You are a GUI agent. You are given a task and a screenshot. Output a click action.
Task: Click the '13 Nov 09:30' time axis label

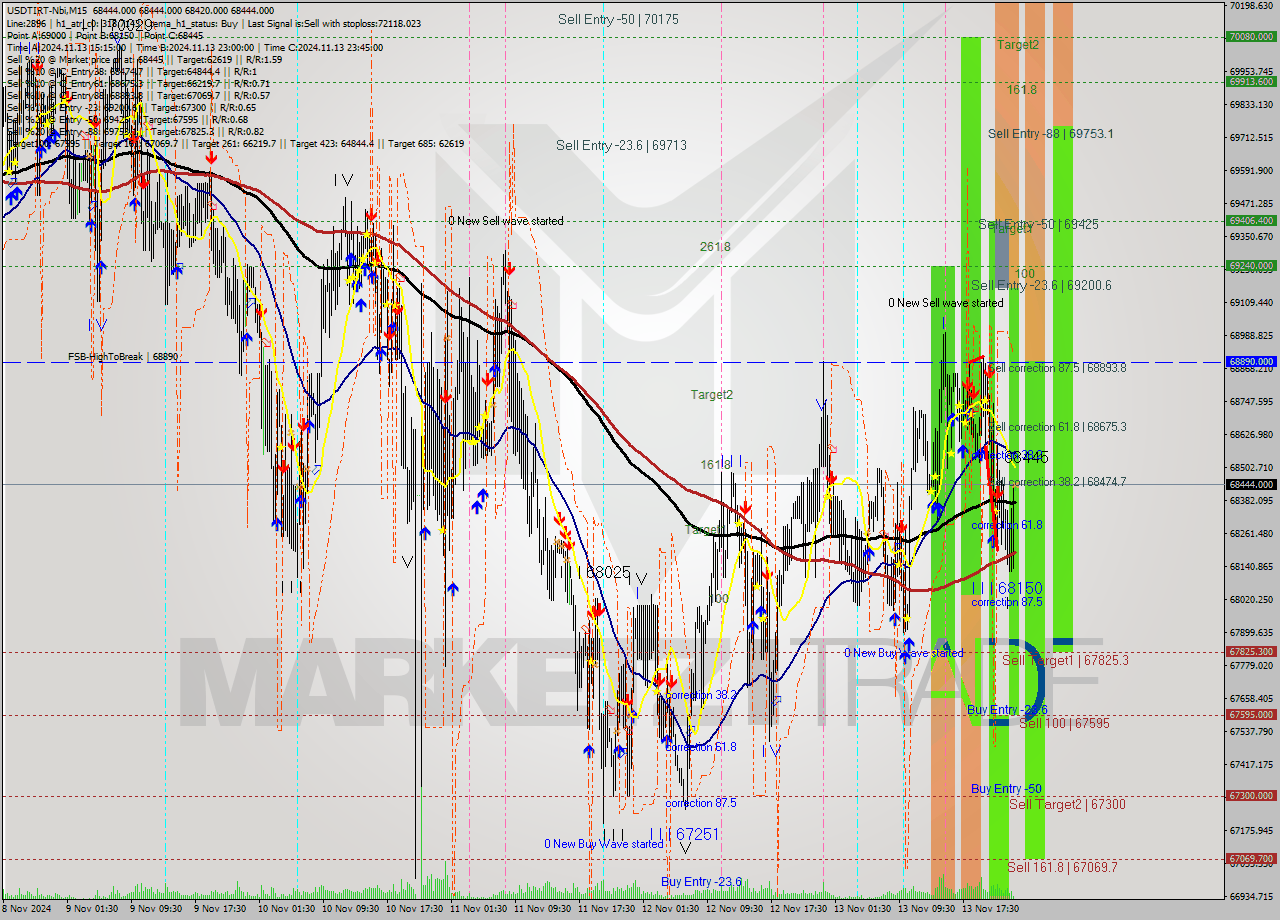coord(926,909)
